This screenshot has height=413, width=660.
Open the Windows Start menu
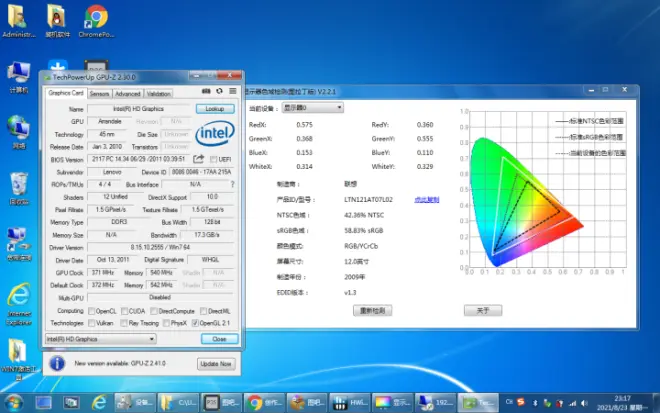pos(14,403)
